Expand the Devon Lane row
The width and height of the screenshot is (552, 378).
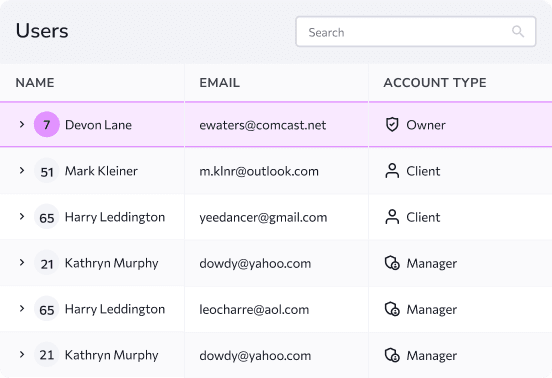(22, 124)
